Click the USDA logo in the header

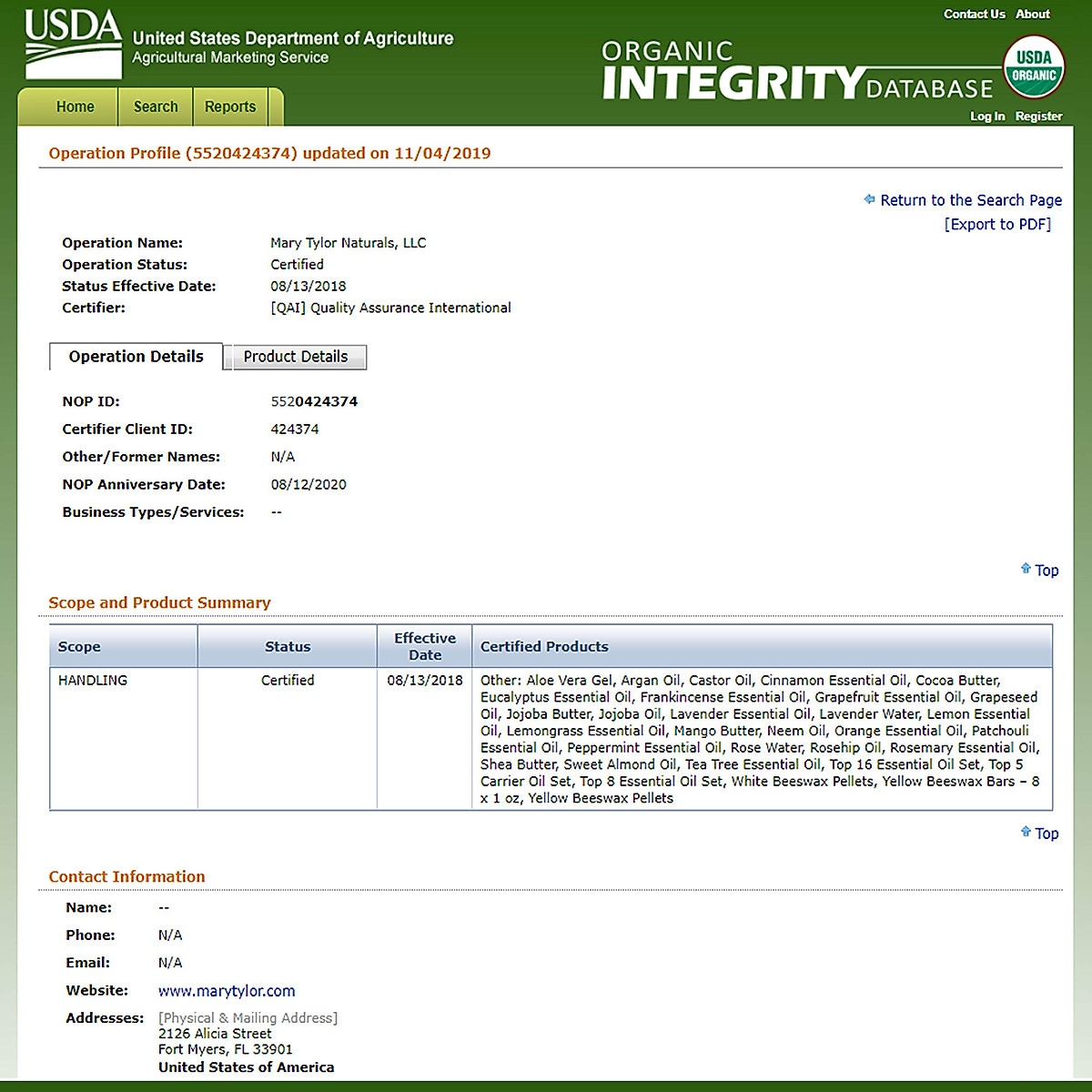73,44
